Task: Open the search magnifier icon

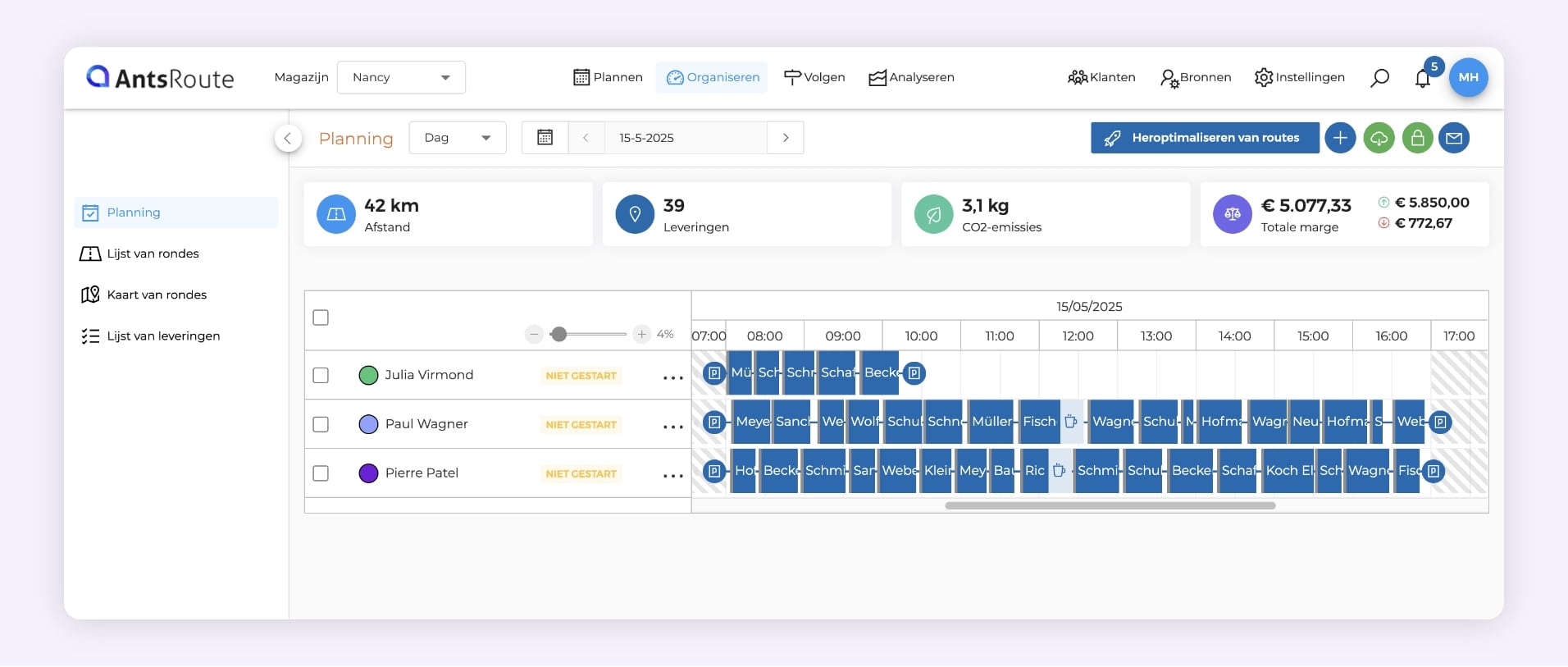Action: pos(1379,78)
